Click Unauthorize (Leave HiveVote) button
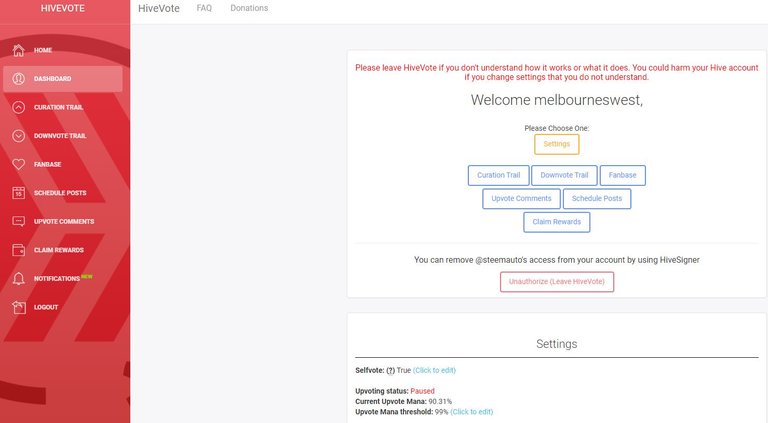The width and height of the screenshot is (768, 423). [556, 282]
